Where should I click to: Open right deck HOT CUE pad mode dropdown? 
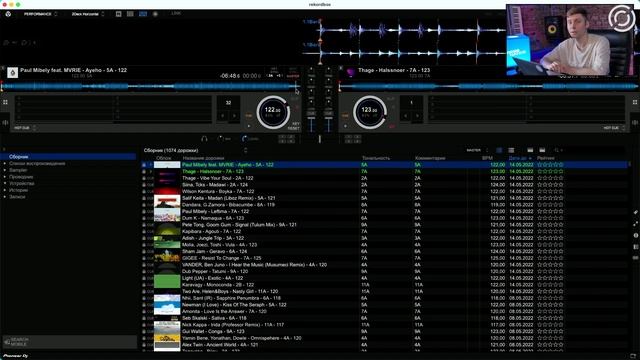click(614, 128)
